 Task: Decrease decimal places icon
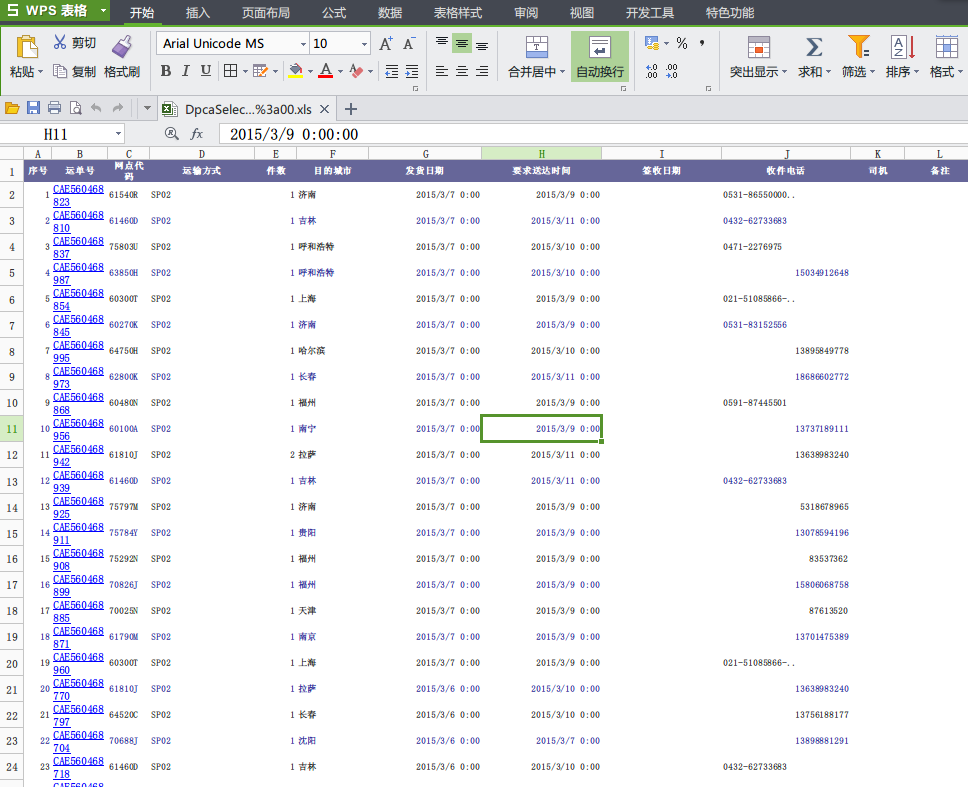672,71
